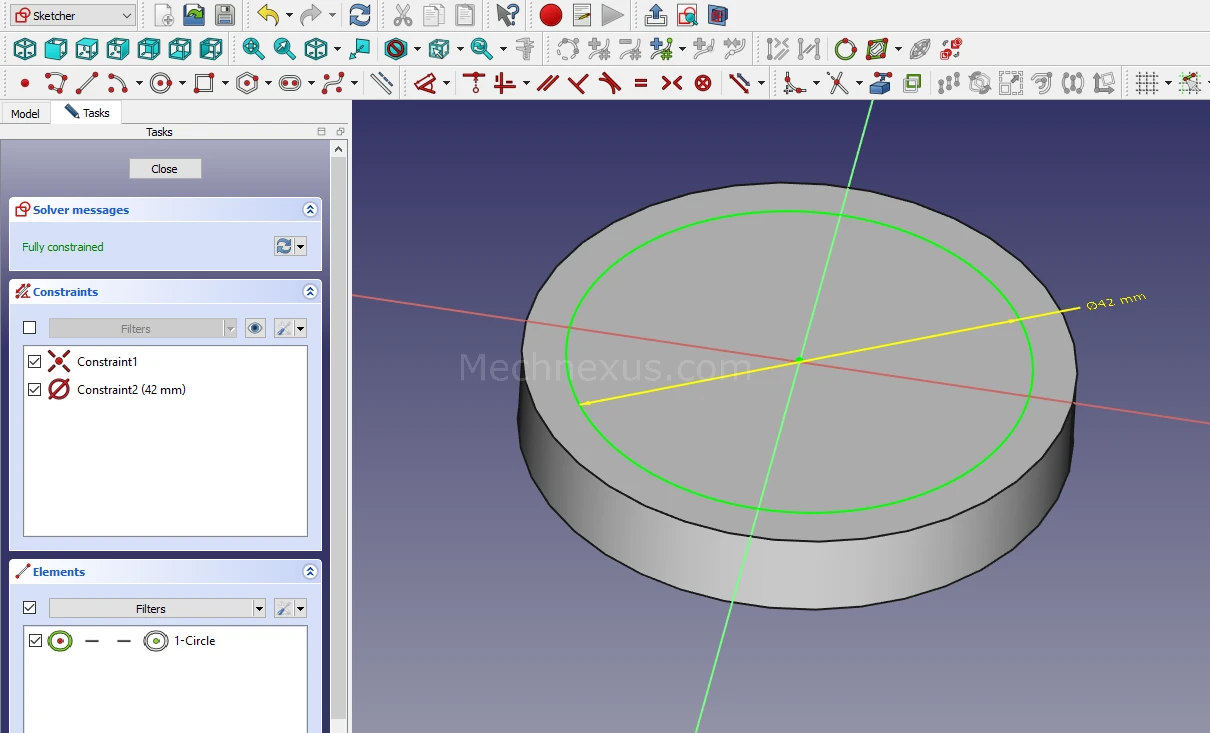Uncheck the Constraint1 checkbox
The height and width of the screenshot is (733, 1210).
pyautogui.click(x=35, y=361)
